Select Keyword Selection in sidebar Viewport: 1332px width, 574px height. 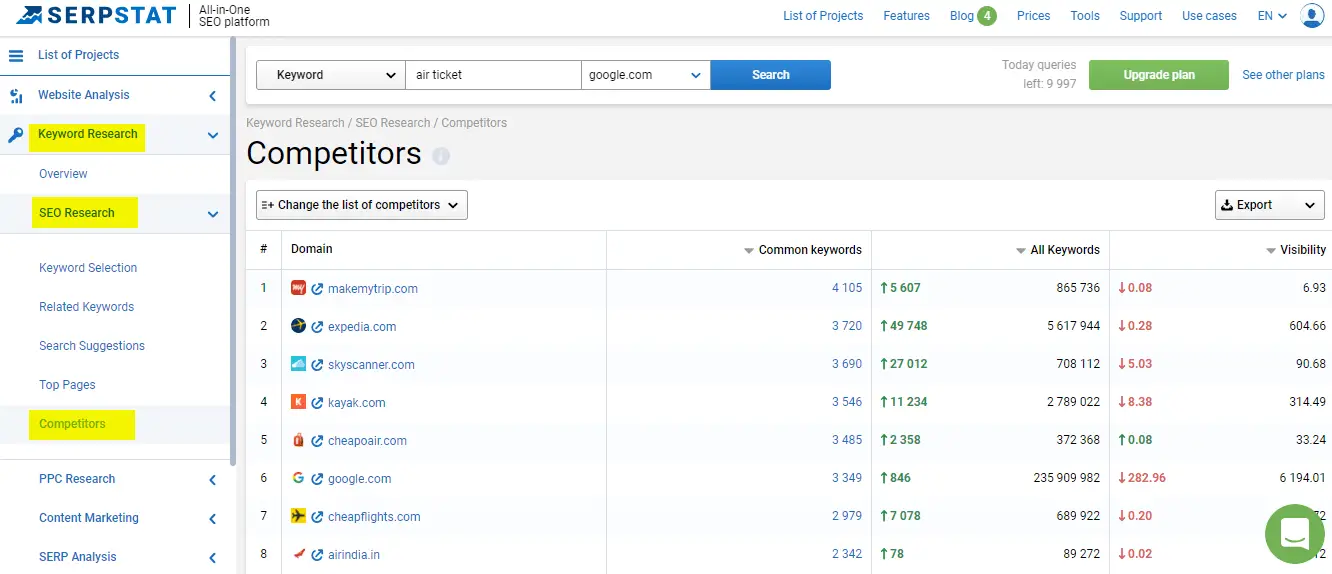tap(88, 268)
